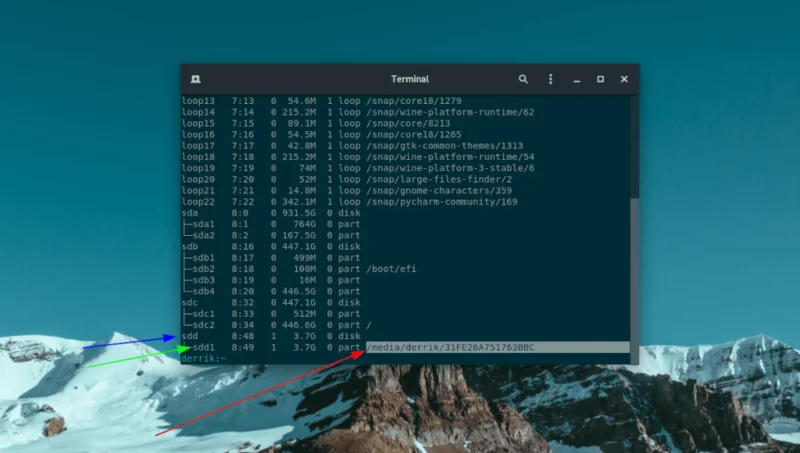Click the /snap/wine-platform-3-stable/6 path

pyautogui.click(x=450, y=168)
